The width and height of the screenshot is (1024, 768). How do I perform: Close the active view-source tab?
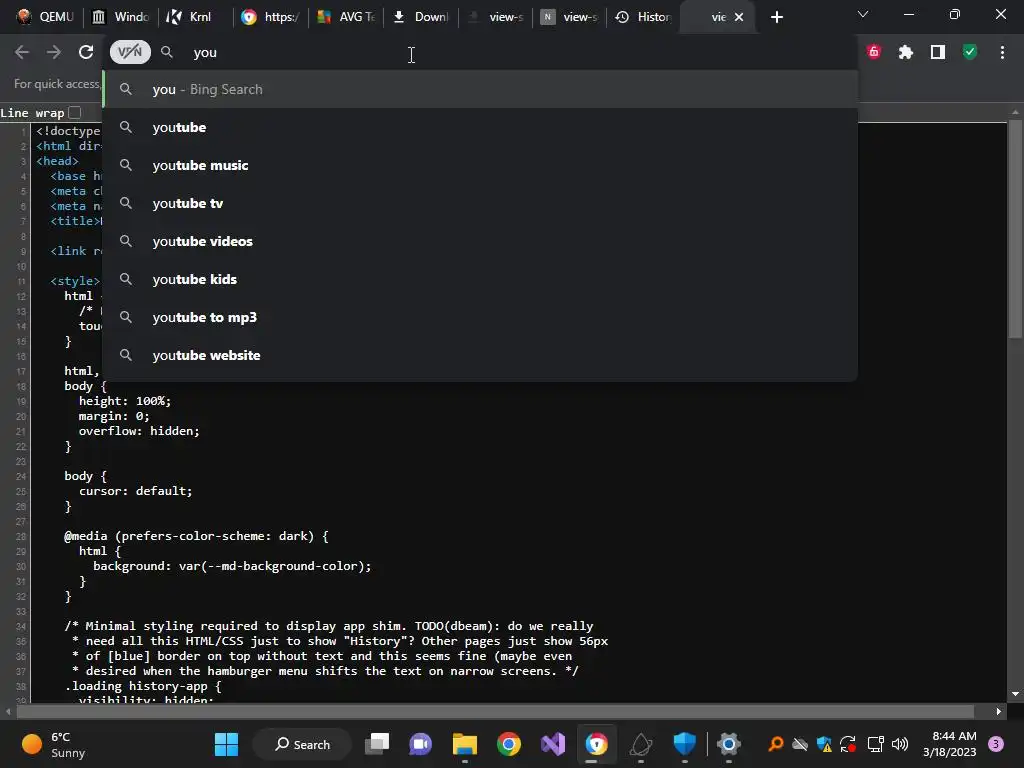(x=739, y=17)
